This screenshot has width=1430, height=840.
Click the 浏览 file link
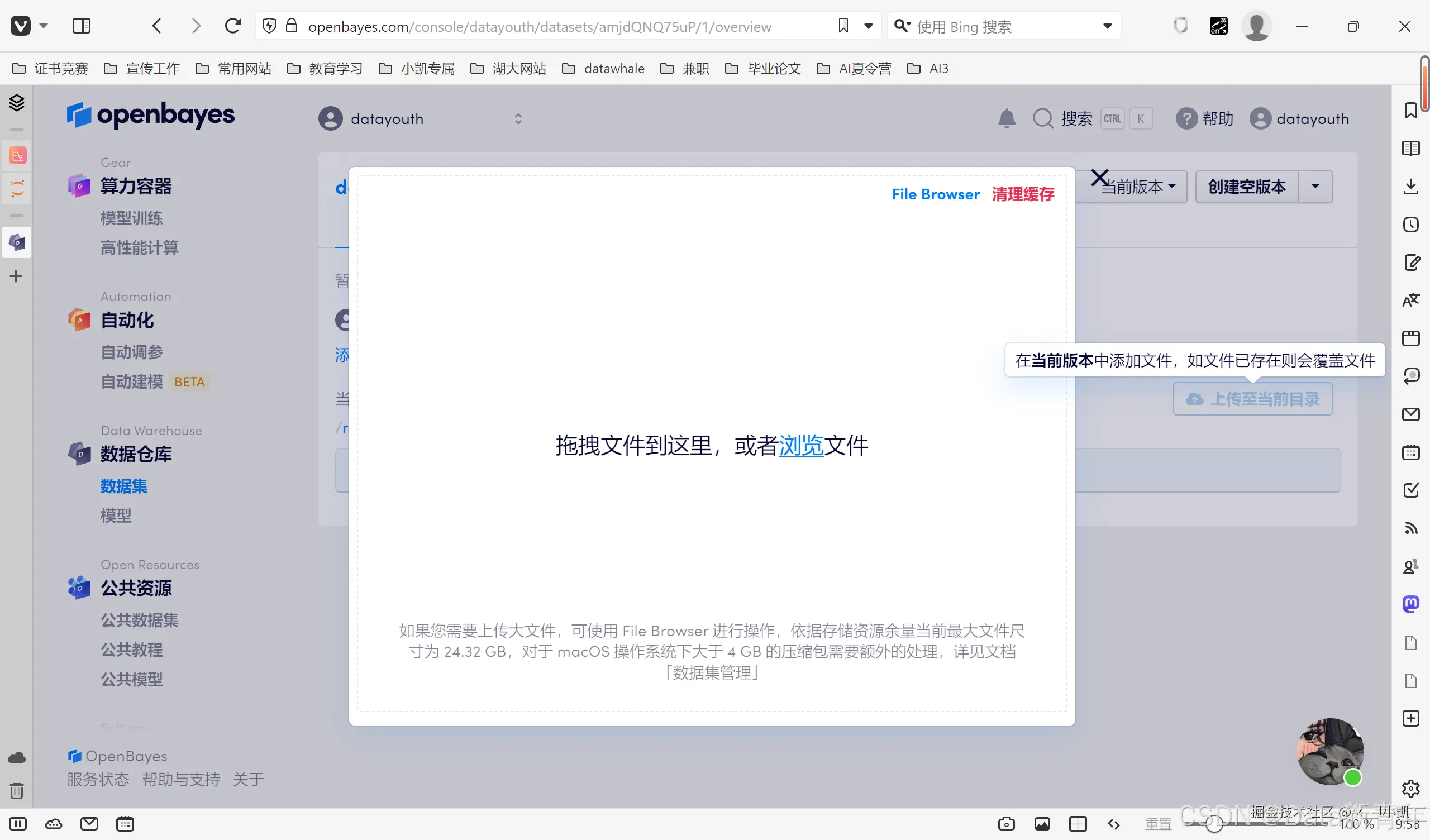(x=800, y=446)
